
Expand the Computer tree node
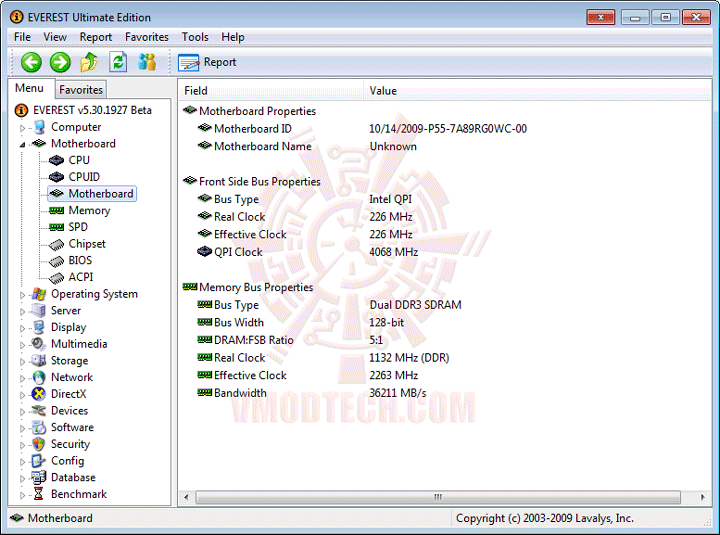22,128
